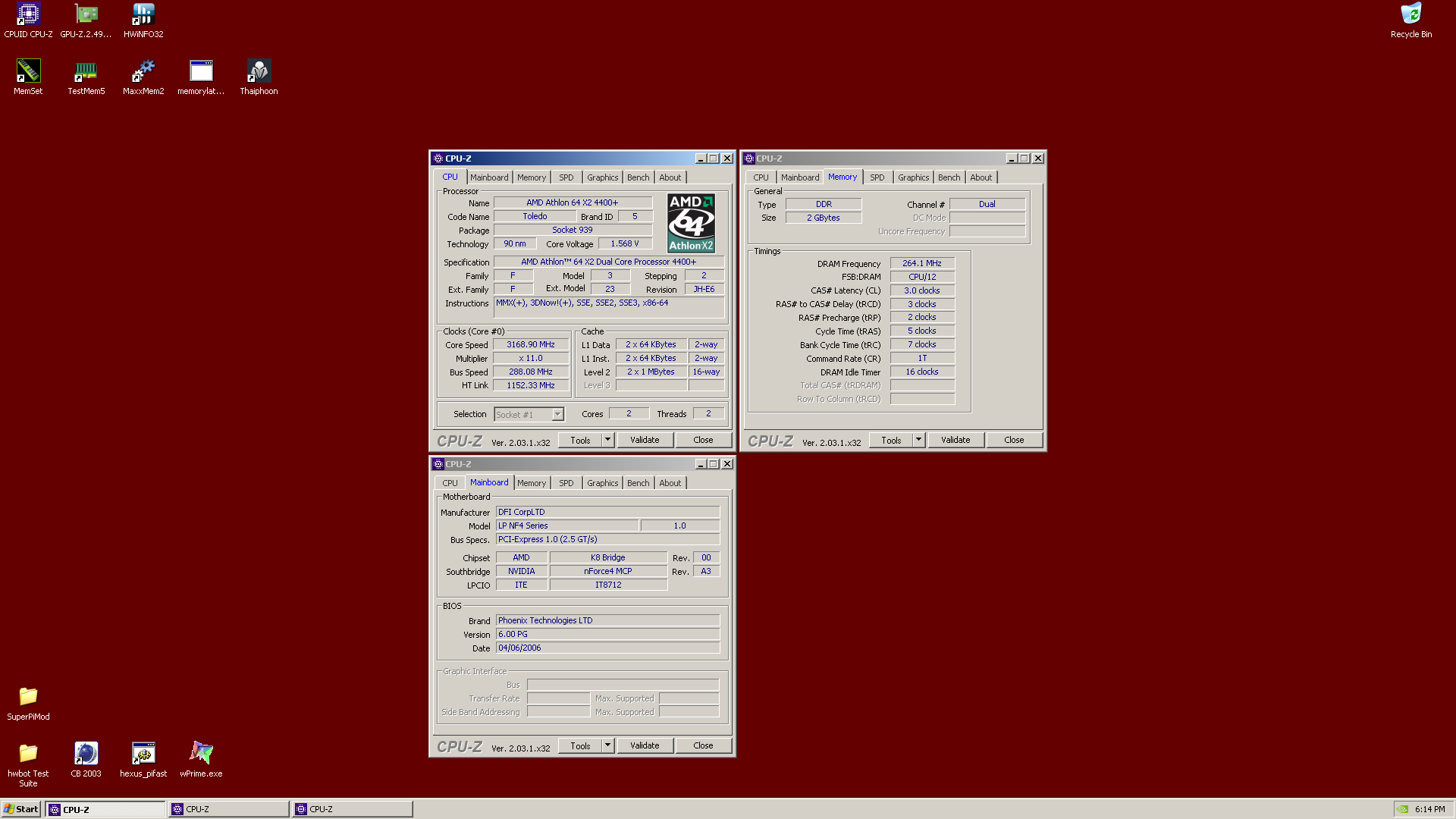Click the DRAM Frequency value 264.1 MHz

coord(922,263)
